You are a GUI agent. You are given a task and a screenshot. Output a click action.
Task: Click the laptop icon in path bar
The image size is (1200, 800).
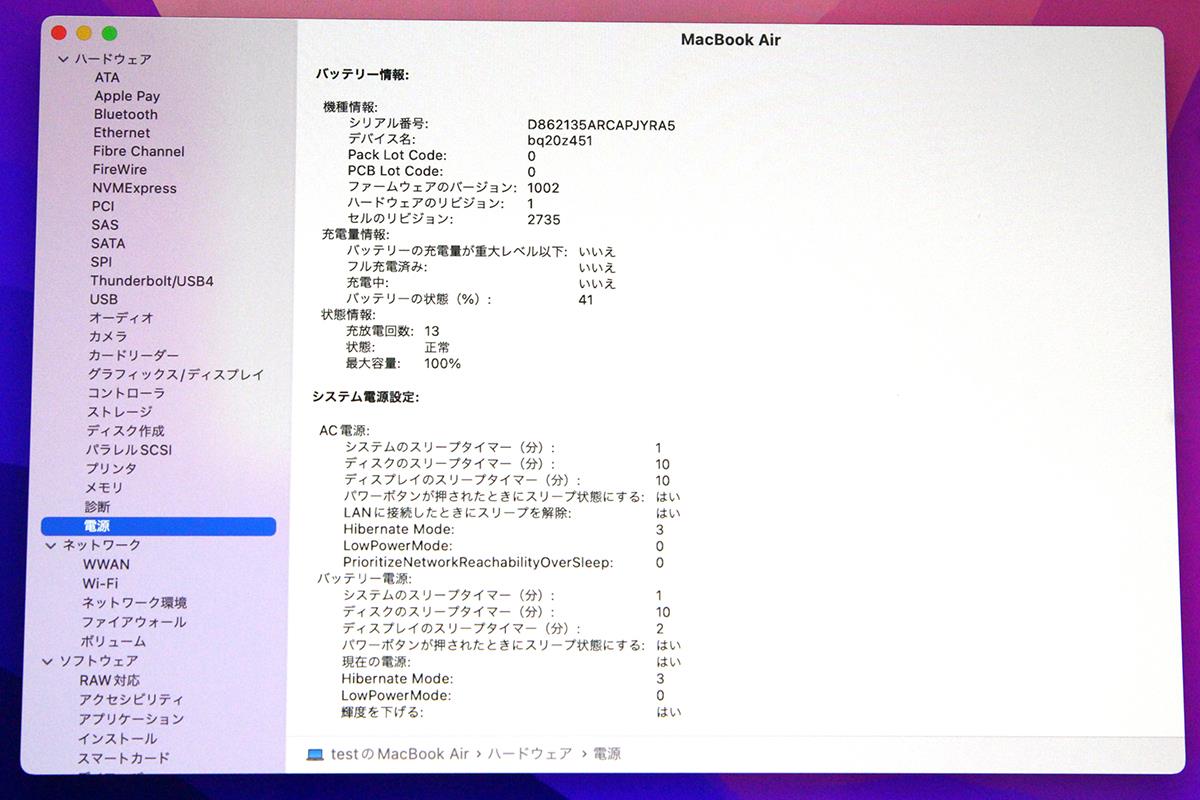(315, 754)
